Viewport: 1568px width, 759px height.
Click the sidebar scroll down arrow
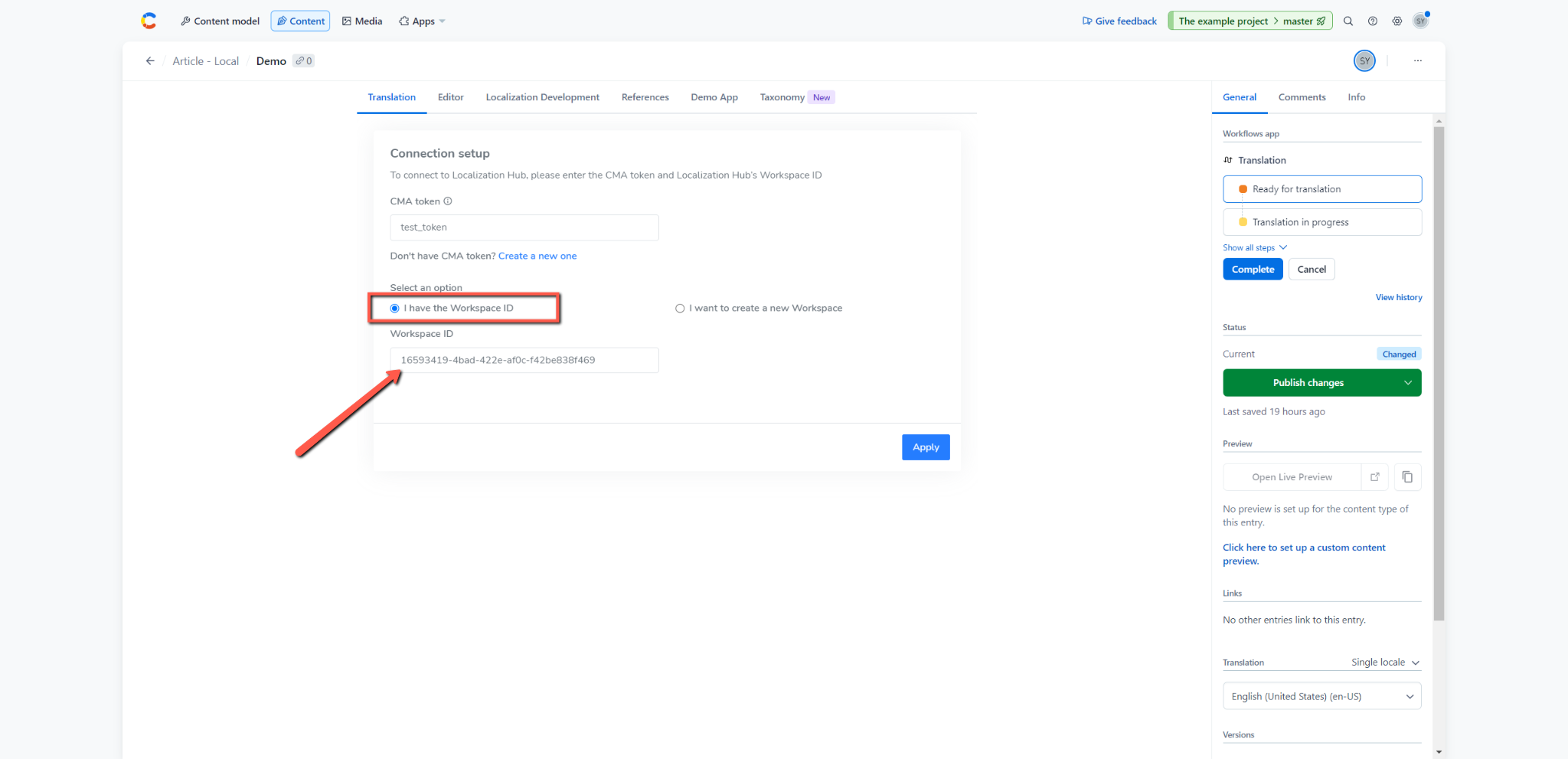pos(1439,752)
